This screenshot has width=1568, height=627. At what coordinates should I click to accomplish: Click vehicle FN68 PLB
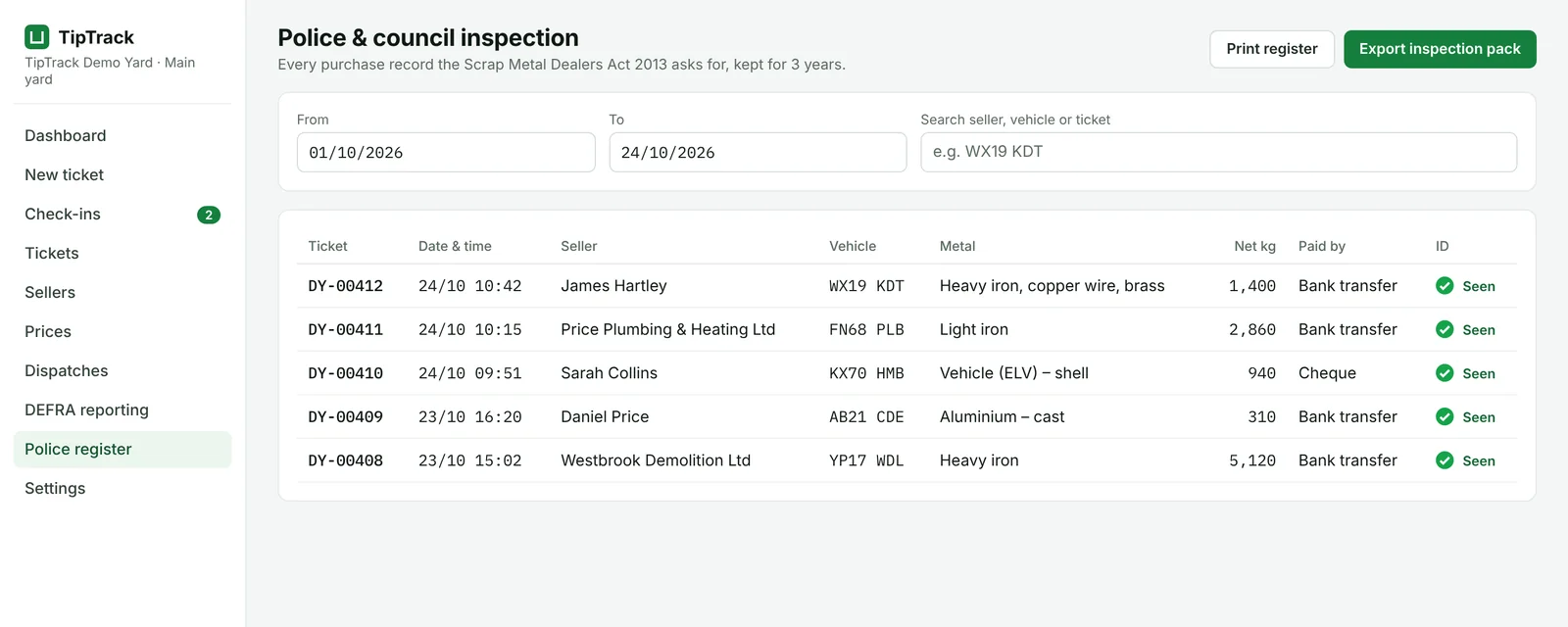(x=866, y=330)
